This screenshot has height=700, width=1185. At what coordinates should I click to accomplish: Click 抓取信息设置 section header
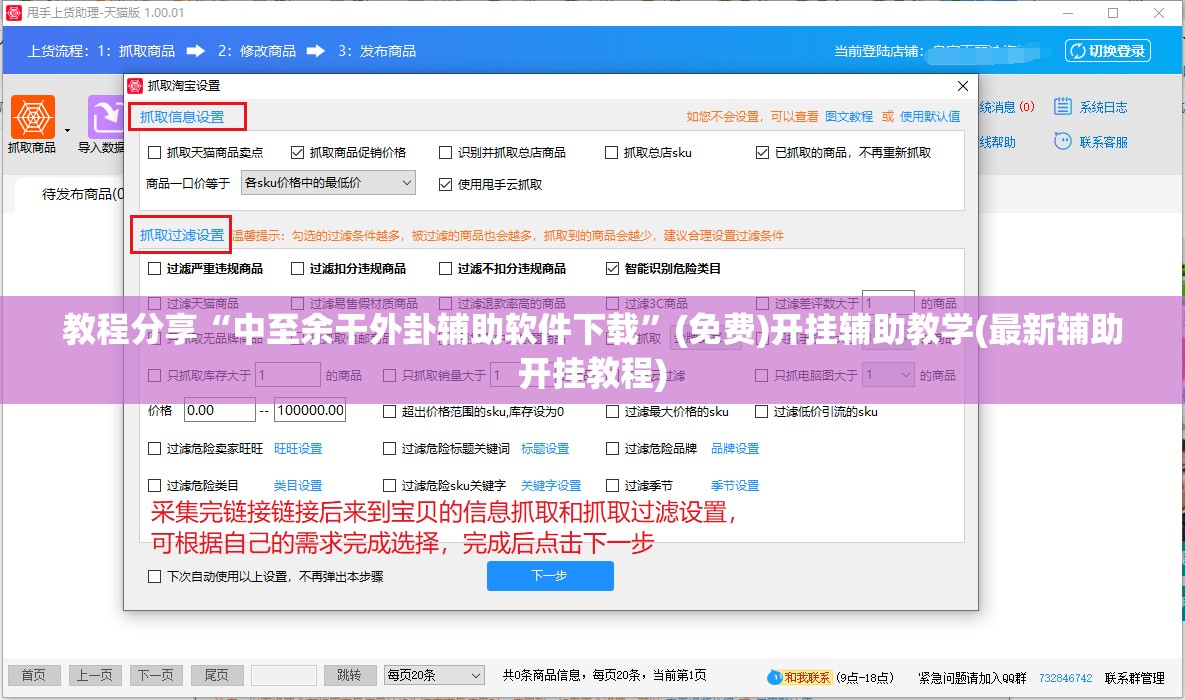point(182,117)
